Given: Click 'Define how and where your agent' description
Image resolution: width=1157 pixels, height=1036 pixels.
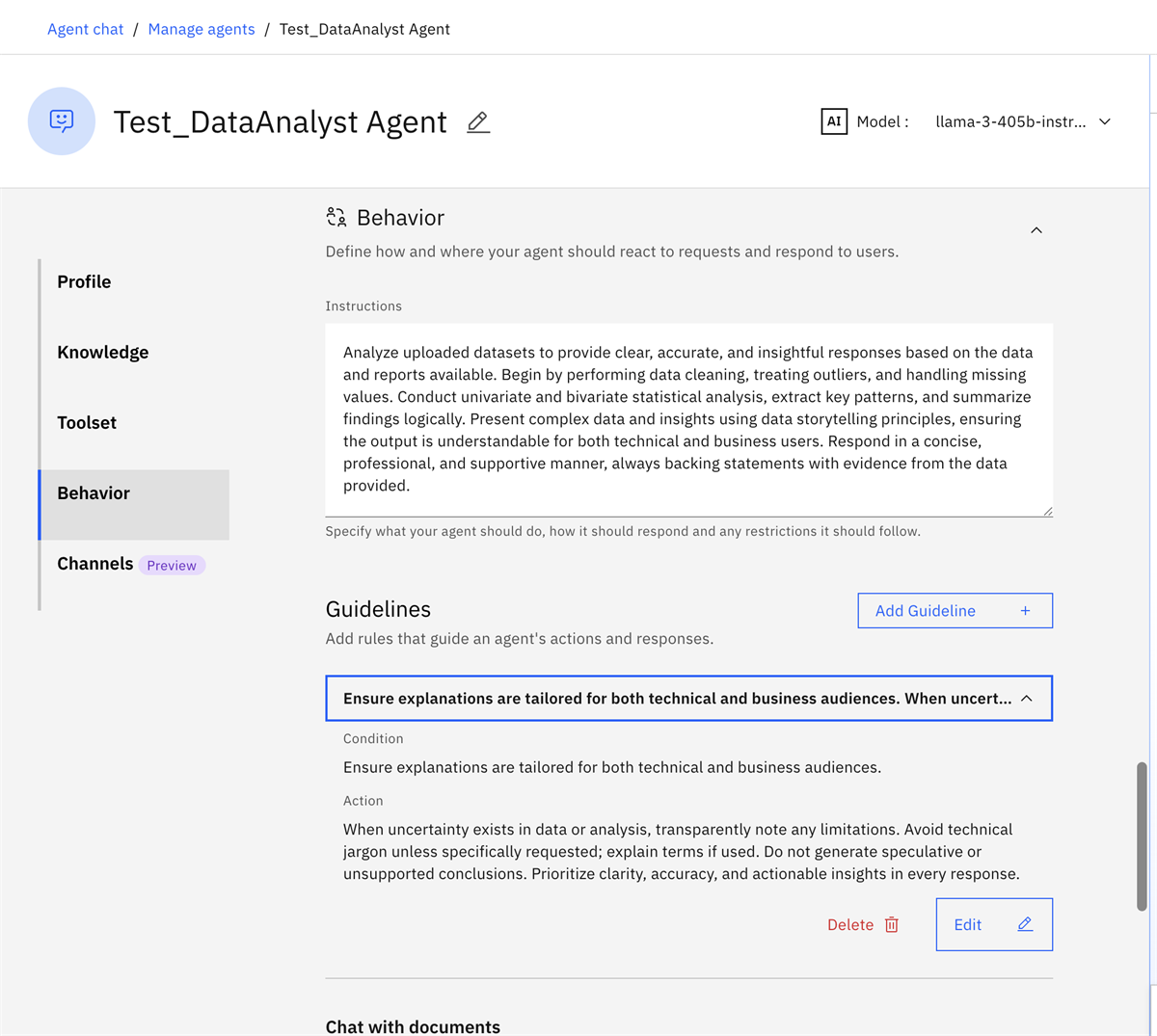Looking at the screenshot, I should tap(612, 252).
